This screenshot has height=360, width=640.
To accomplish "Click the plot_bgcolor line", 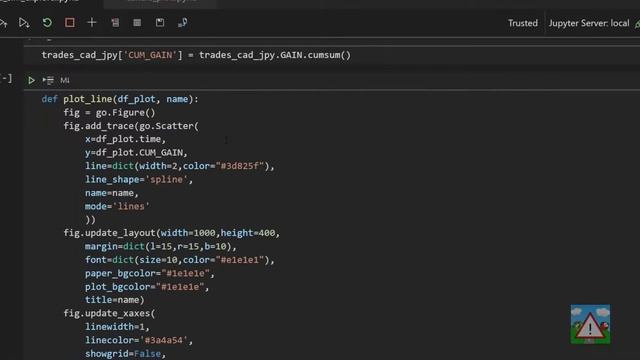I will [147, 287].
